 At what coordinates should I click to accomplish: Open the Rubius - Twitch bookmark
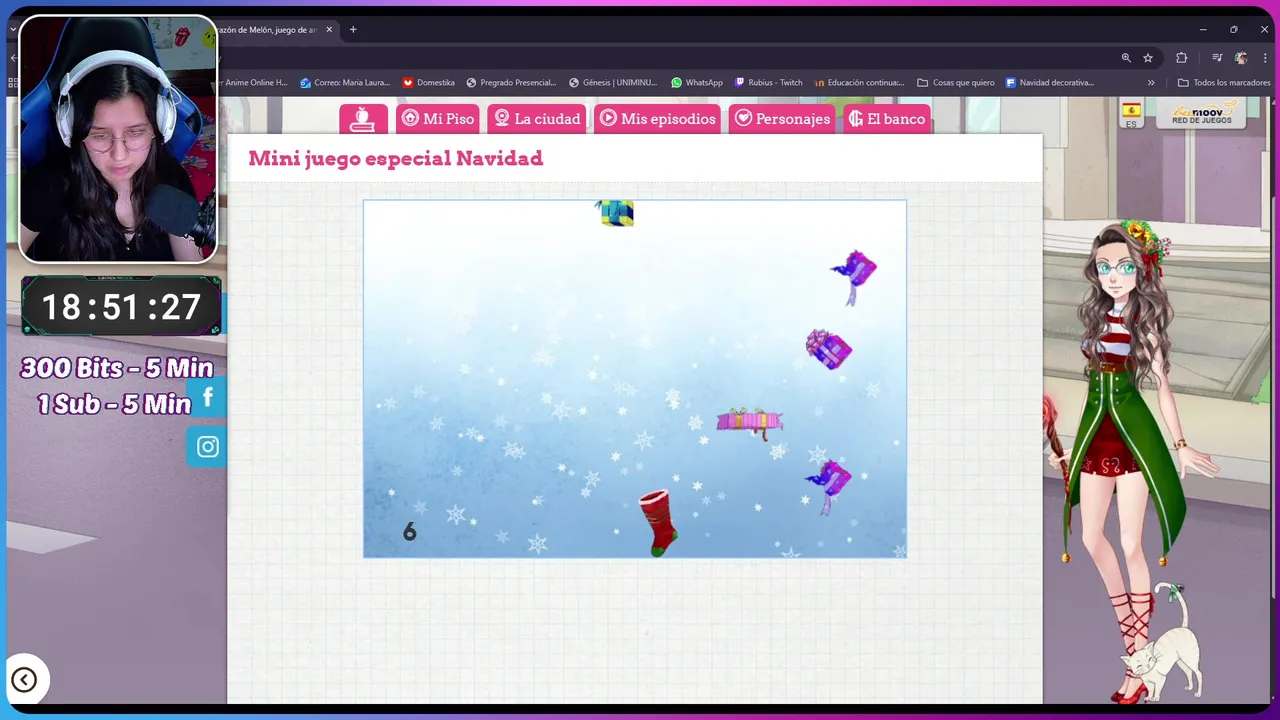[769, 83]
